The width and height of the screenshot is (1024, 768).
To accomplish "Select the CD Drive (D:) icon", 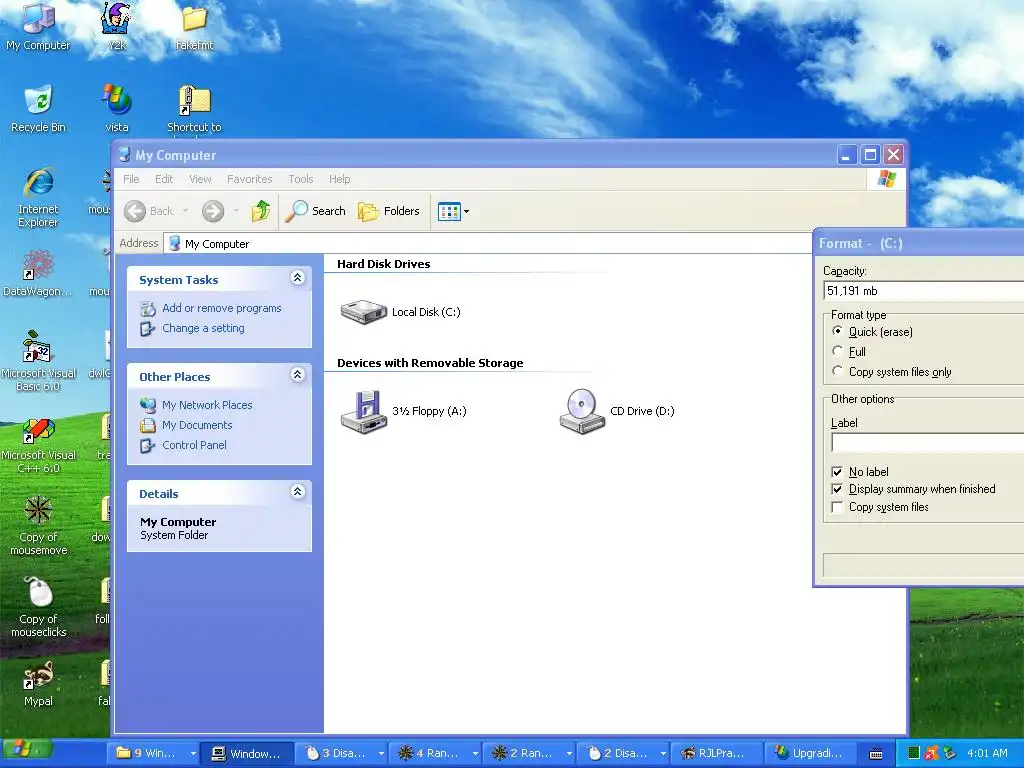I will [582, 411].
